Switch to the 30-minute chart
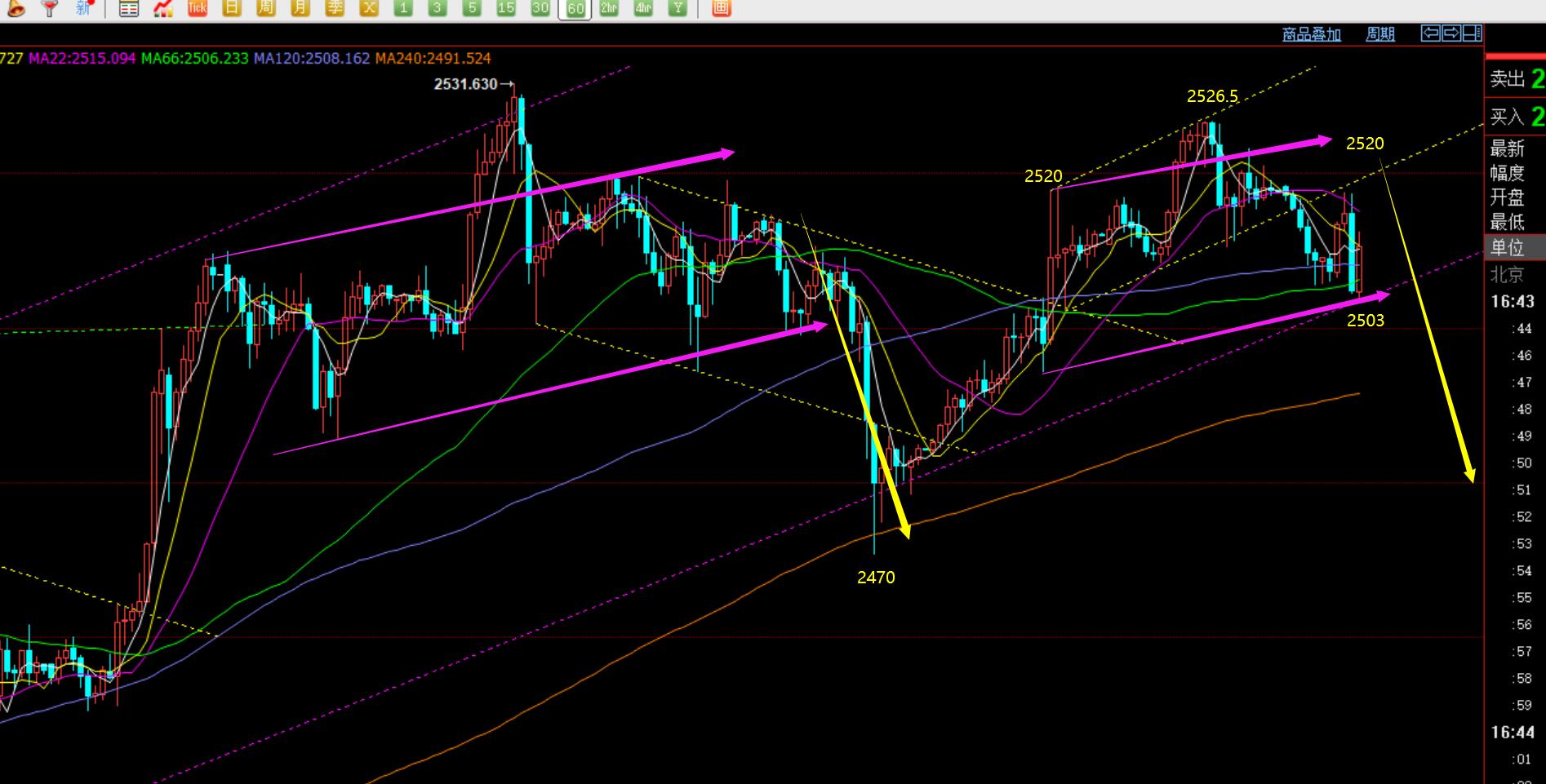The width and height of the screenshot is (1546, 784). tap(540, 8)
